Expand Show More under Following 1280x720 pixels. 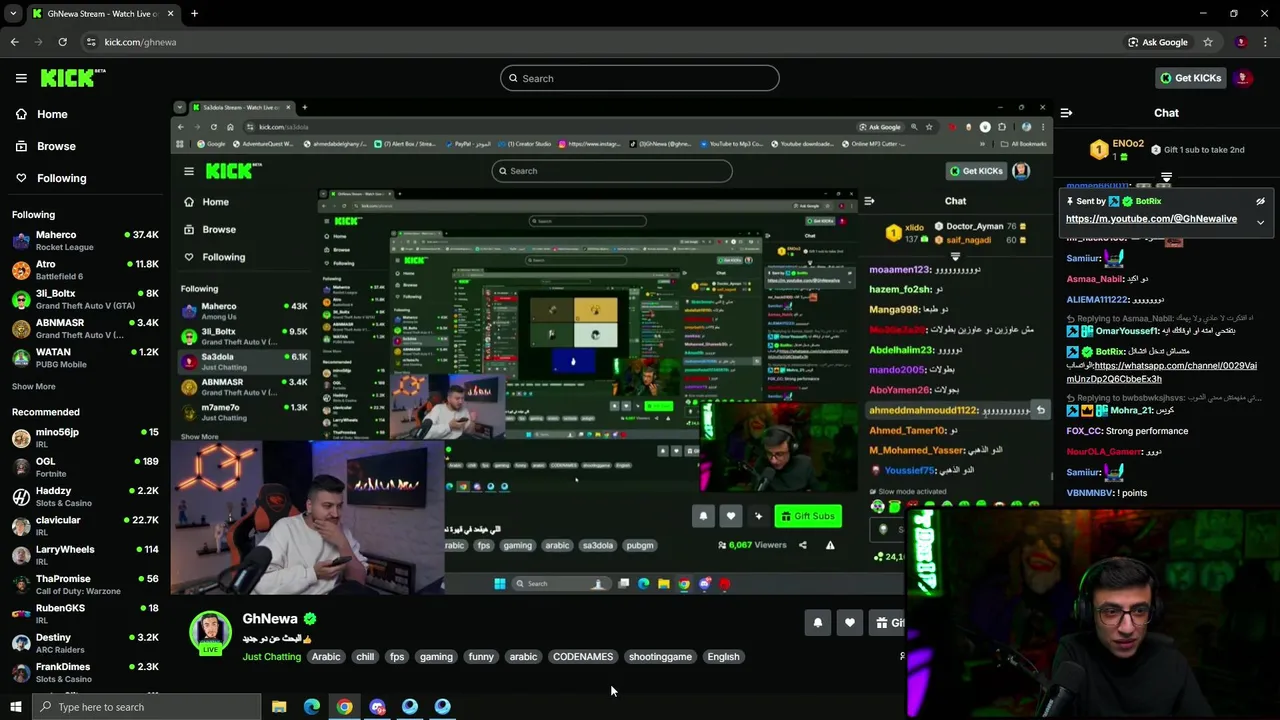click(33, 386)
